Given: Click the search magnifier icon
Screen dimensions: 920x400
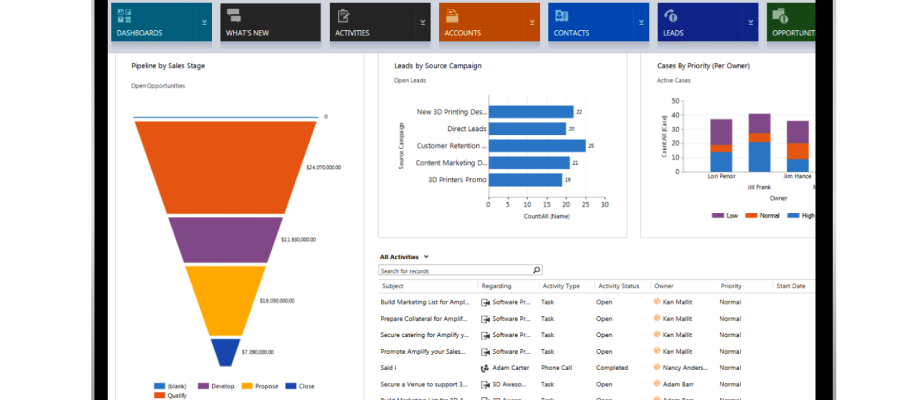Looking at the screenshot, I should click(x=536, y=270).
